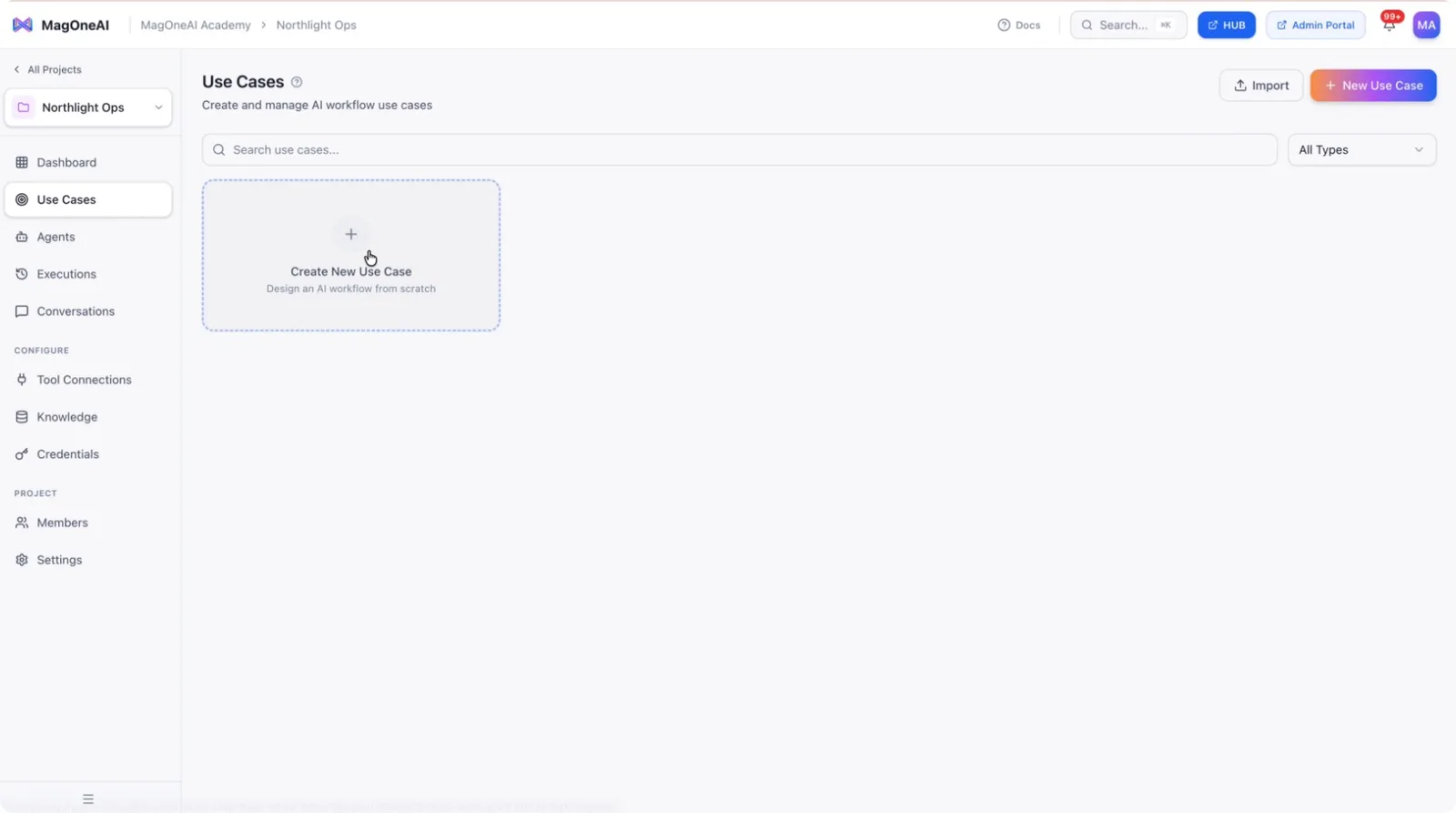Screen dimensions: 1456x813
Task: Click the MagOneAI Academy breadcrumb
Action: pos(196,25)
